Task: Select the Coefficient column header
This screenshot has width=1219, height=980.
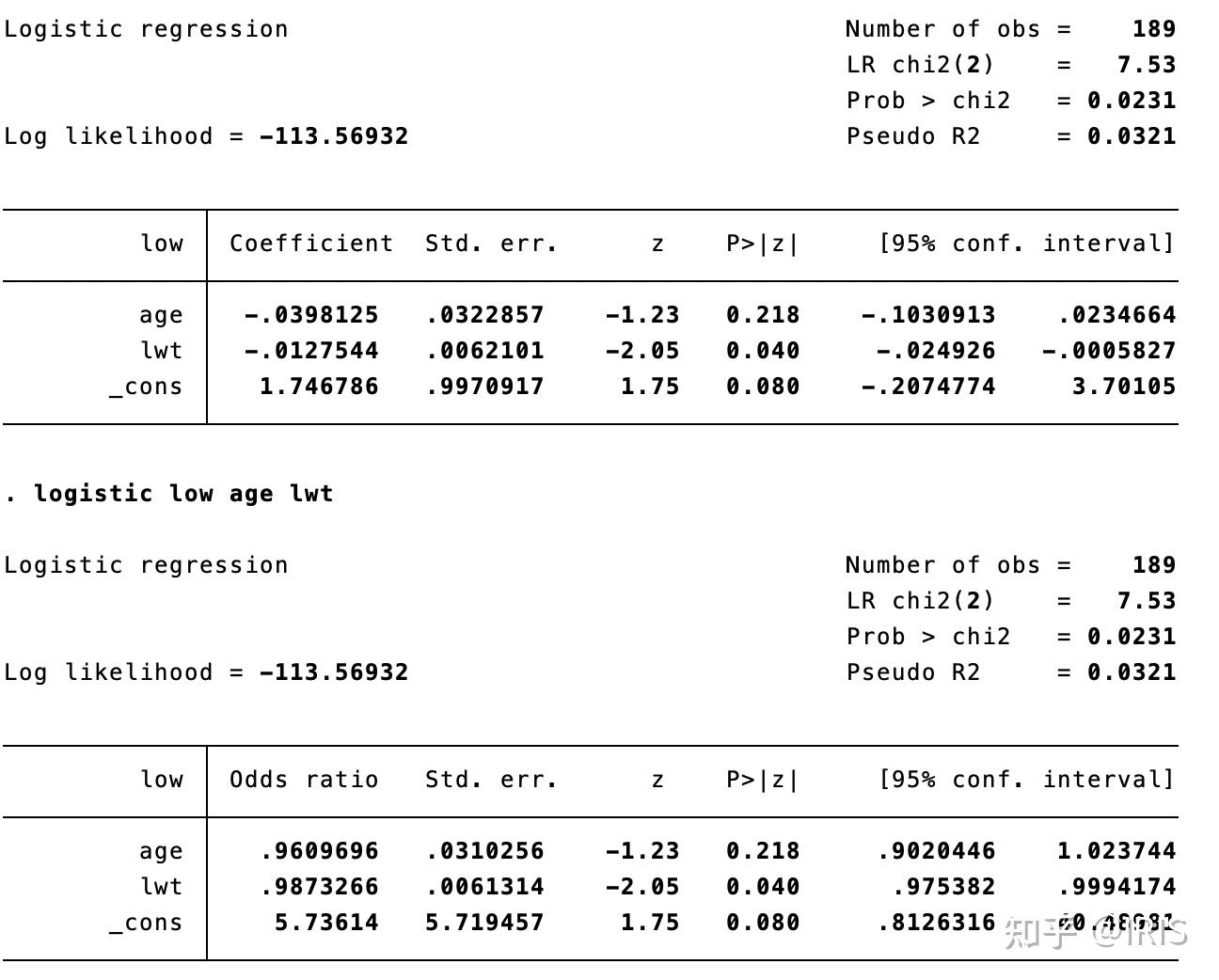Action: [311, 244]
